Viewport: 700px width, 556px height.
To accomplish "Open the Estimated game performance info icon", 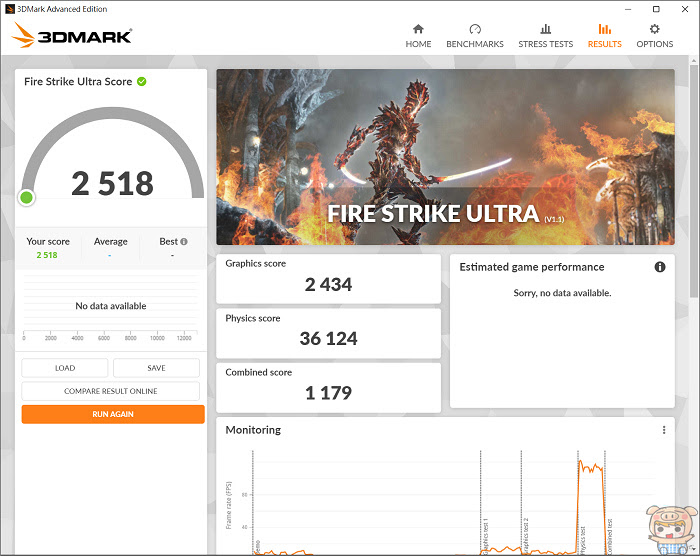I will [660, 267].
